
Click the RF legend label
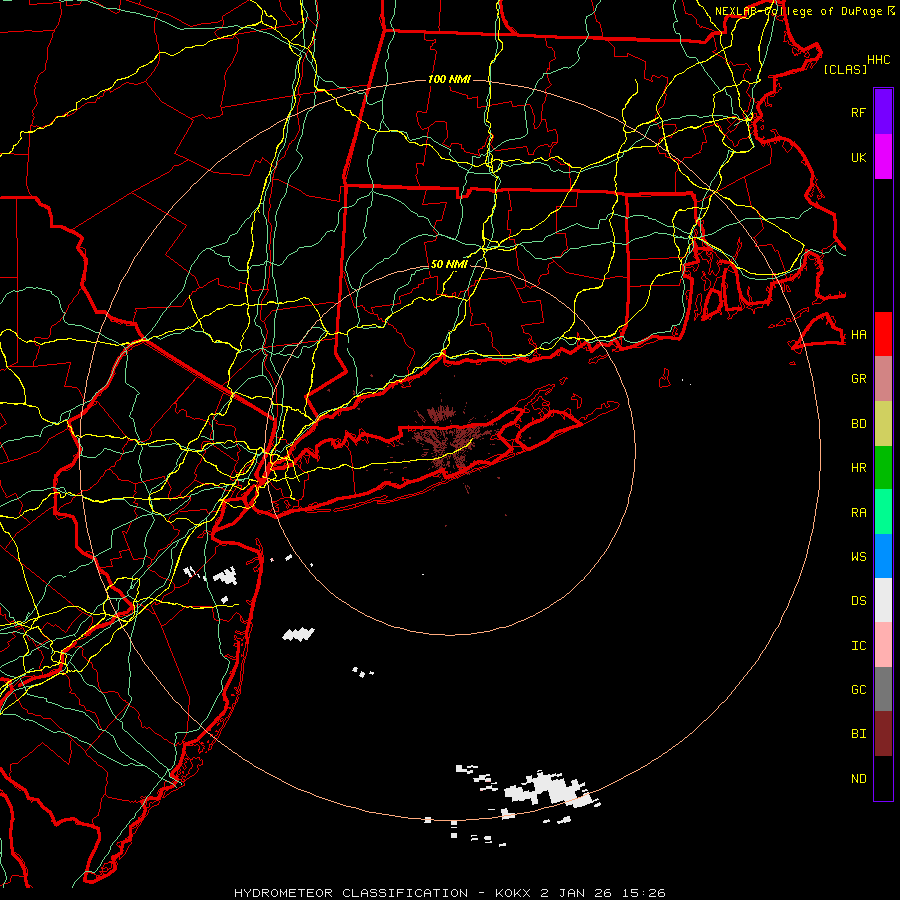pyautogui.click(x=859, y=112)
